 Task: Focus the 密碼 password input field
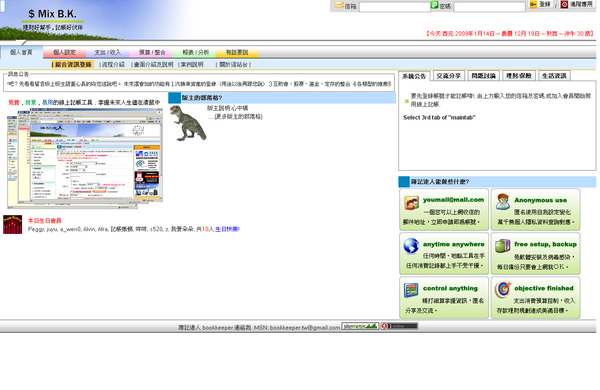click(489, 7)
